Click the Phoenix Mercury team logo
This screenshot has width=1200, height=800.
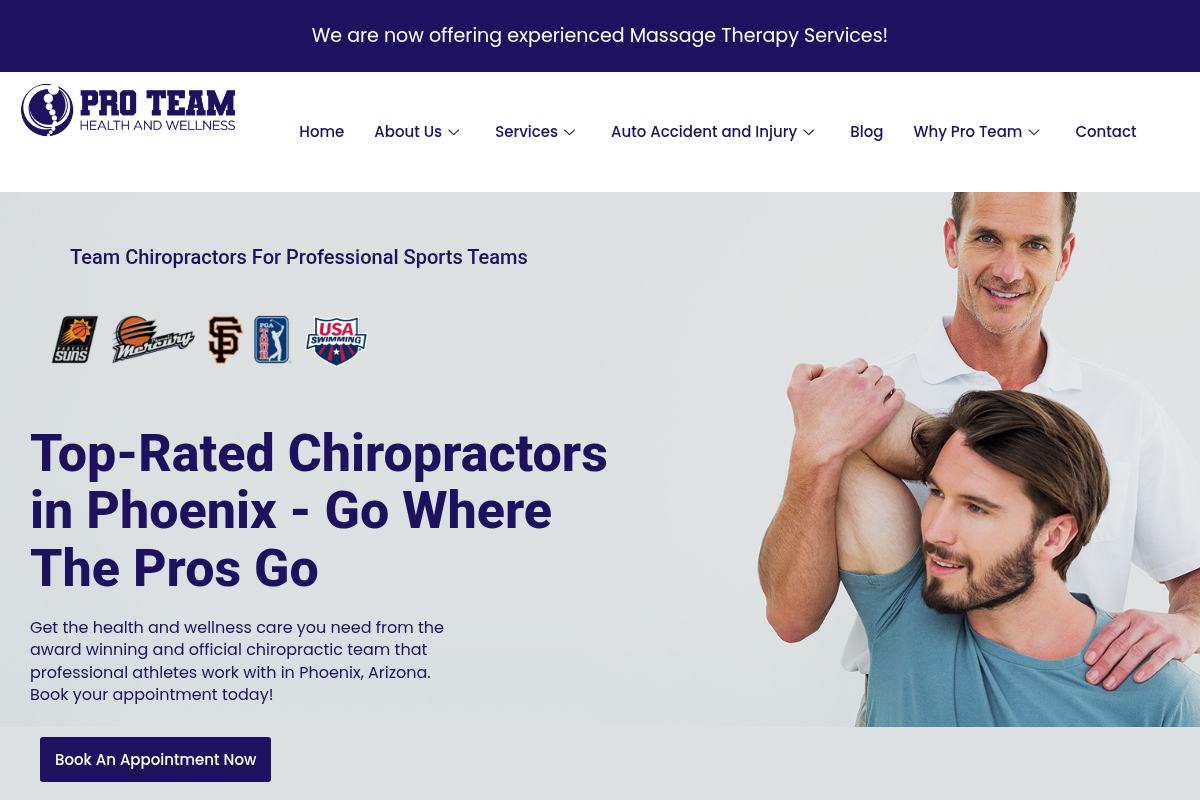(x=152, y=340)
